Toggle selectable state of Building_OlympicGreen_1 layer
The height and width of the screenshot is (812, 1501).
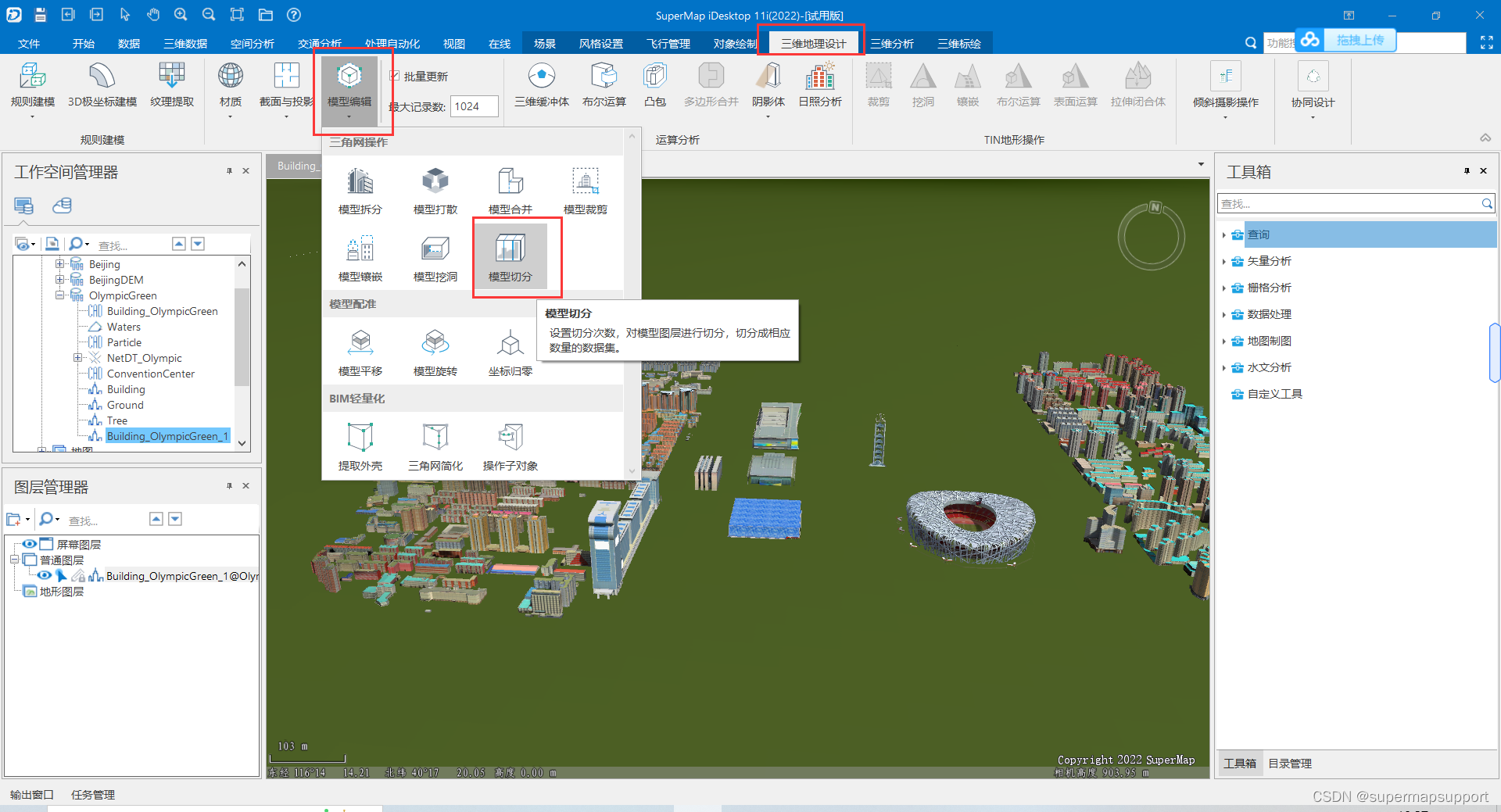(x=61, y=575)
